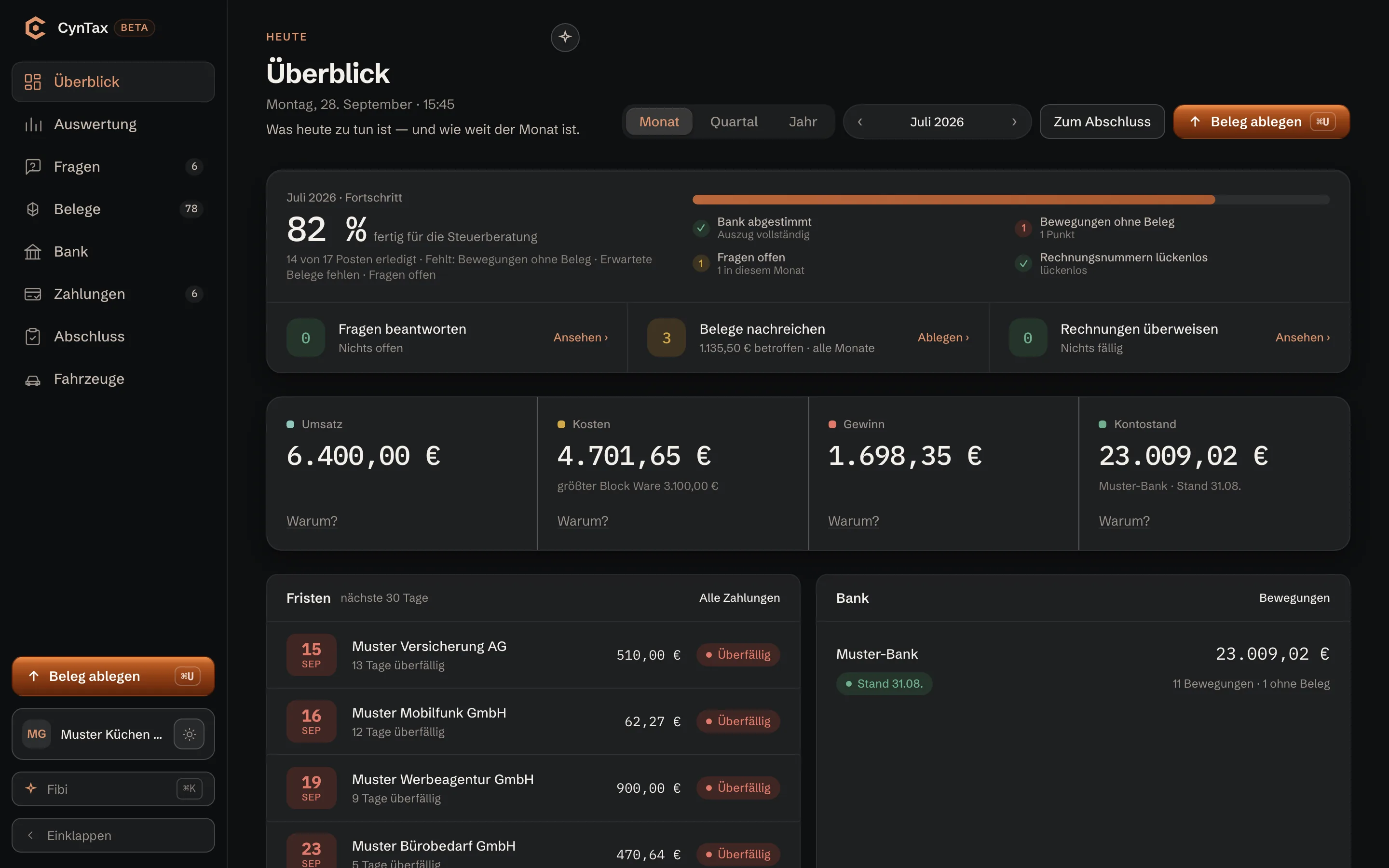Screen dimensions: 1389x868
Task: Switch to the Quartal tab
Action: [x=734, y=122]
